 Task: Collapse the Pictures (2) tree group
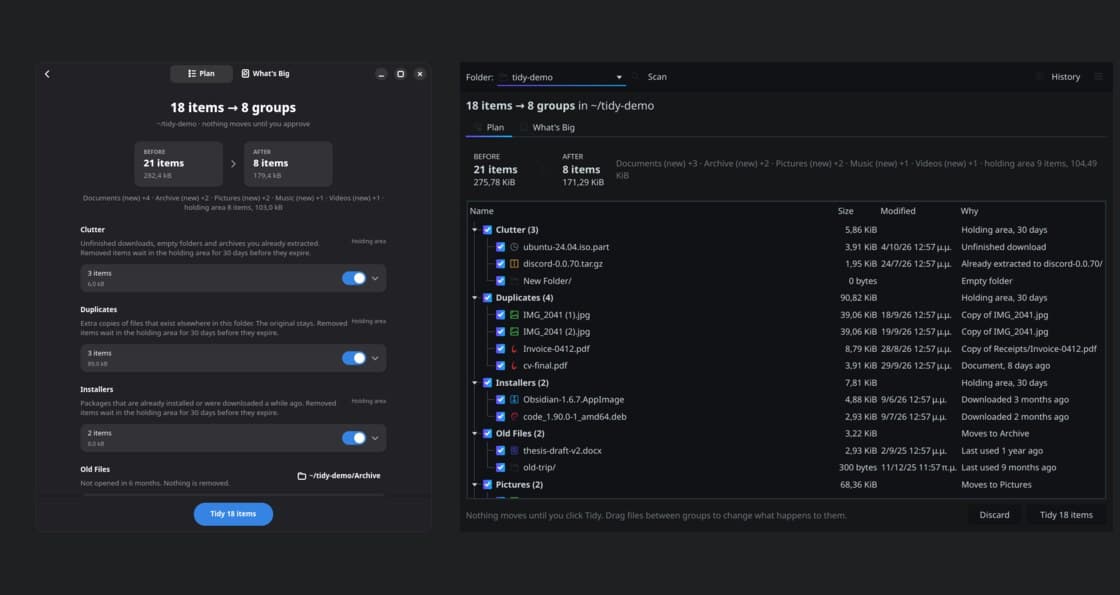(x=474, y=484)
